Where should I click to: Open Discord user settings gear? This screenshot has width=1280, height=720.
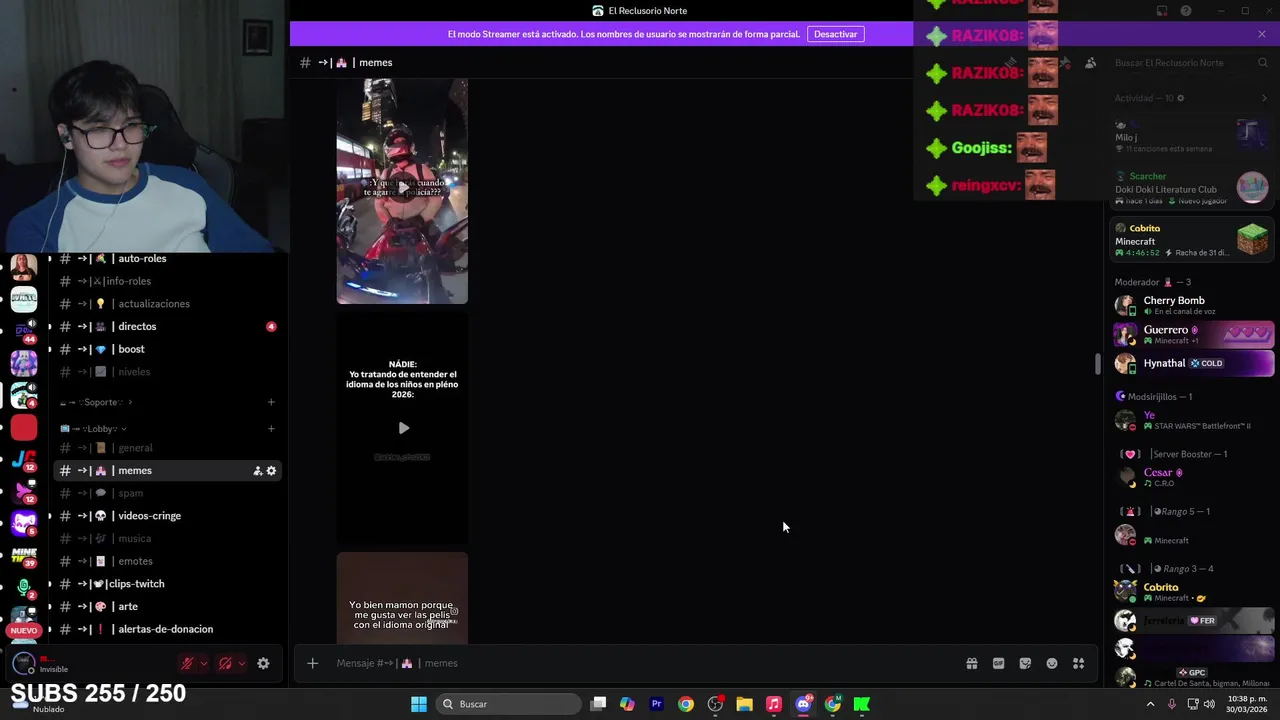[263, 663]
